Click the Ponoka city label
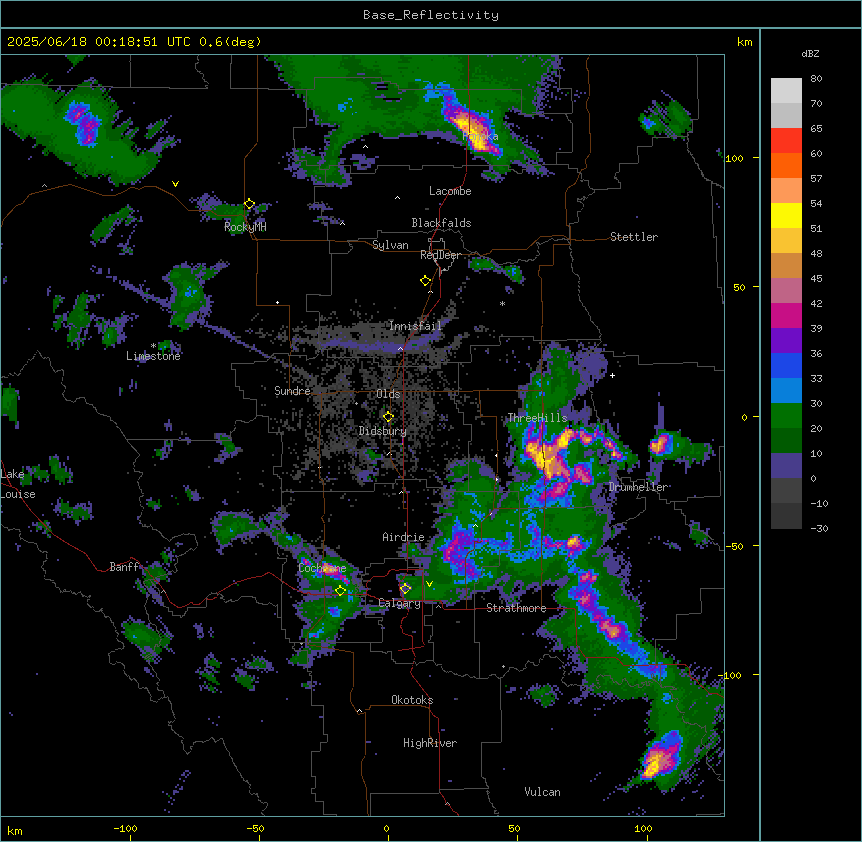This screenshot has height=842, width=862. click(480, 136)
